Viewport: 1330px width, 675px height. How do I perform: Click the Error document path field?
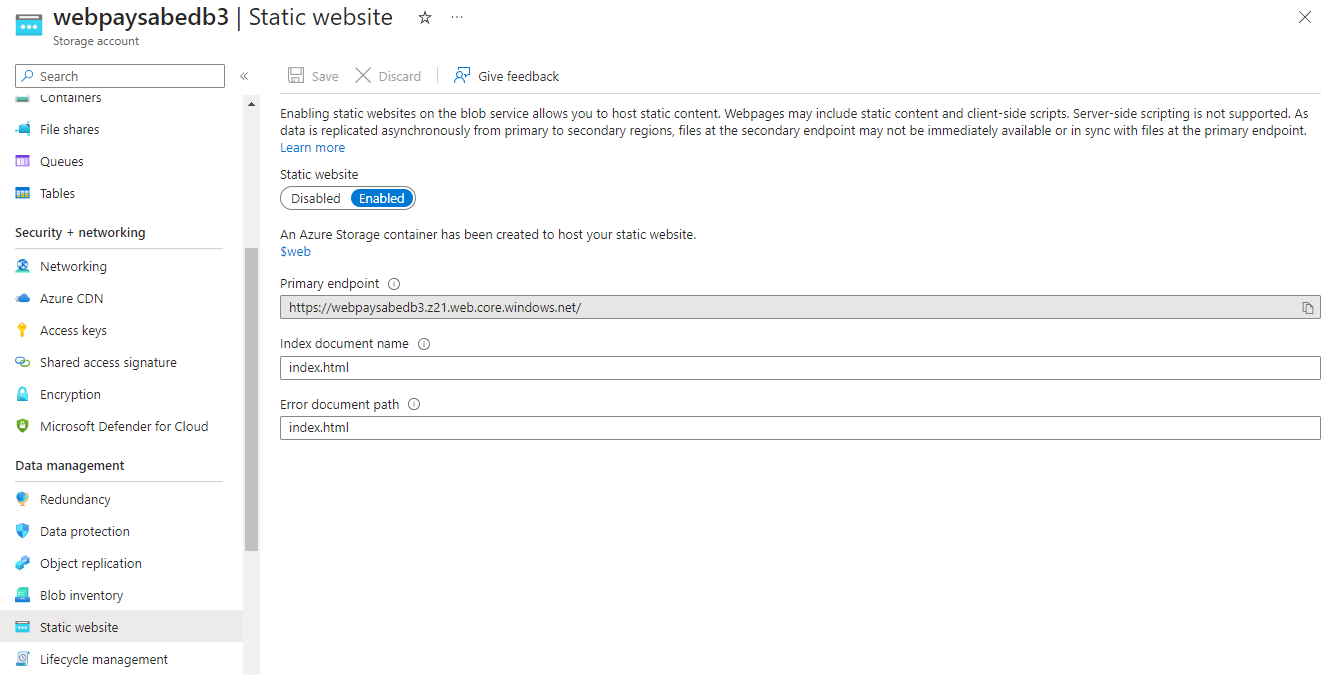[x=800, y=428]
